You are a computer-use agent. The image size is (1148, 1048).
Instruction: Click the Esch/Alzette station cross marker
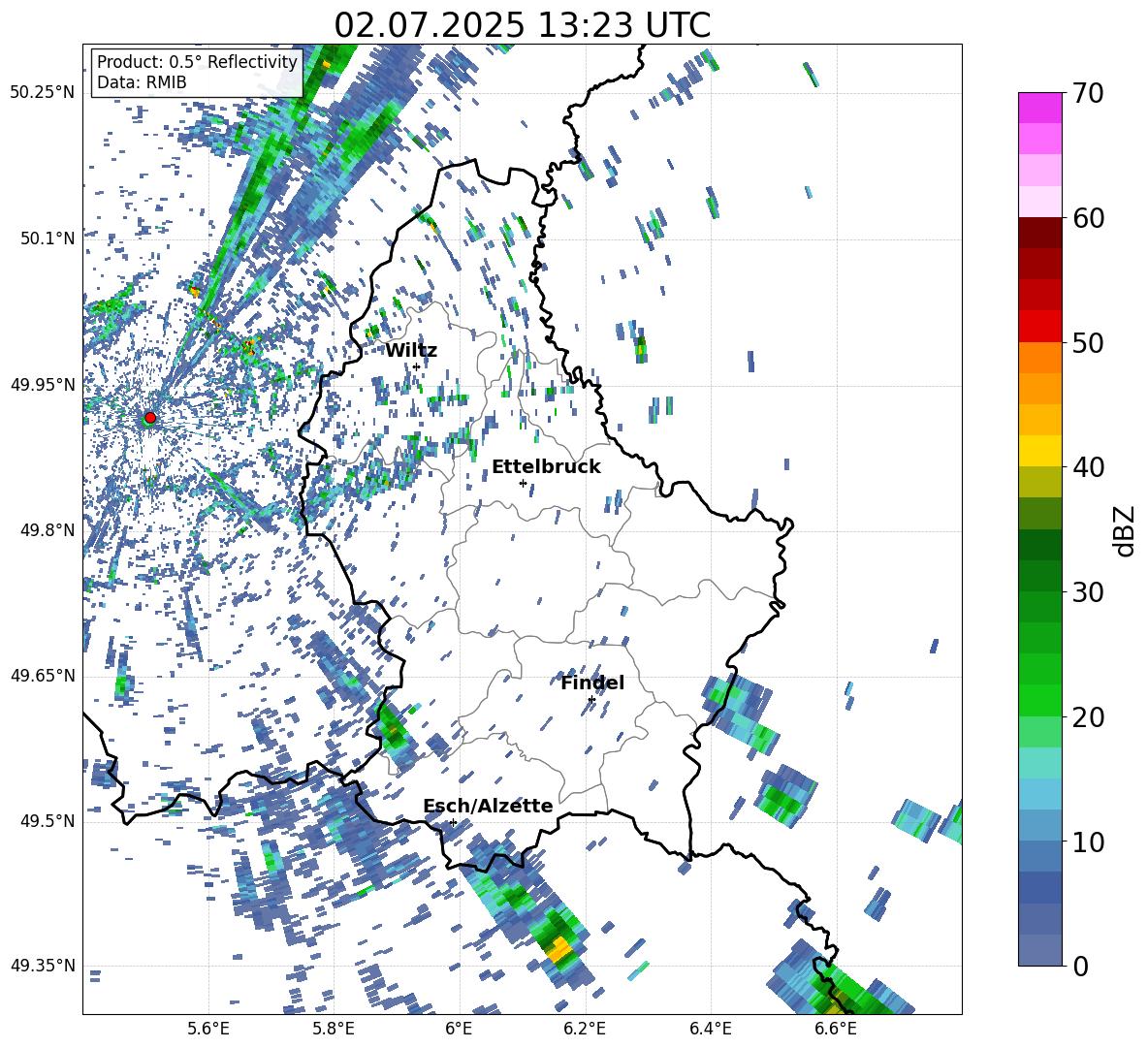click(453, 822)
